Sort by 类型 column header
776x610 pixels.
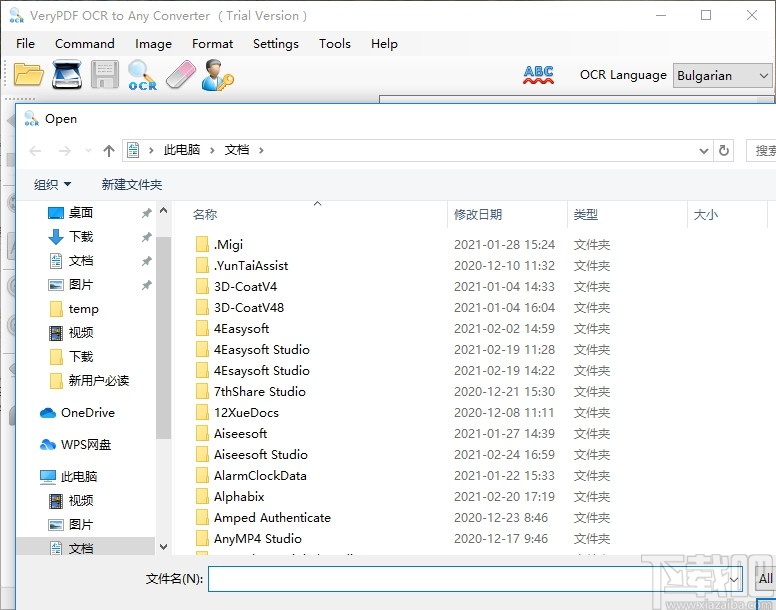(585, 215)
